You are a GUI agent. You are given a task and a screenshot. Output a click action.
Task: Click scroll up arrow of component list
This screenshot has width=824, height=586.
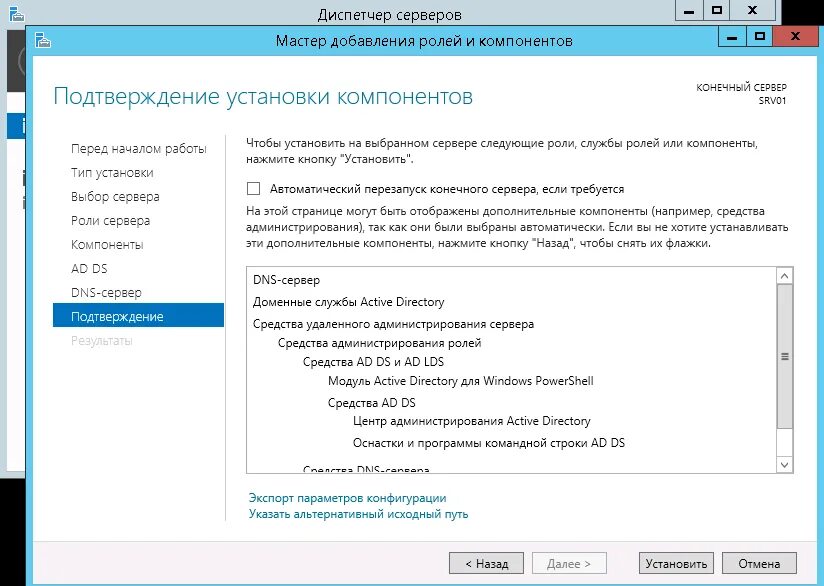coord(785,275)
